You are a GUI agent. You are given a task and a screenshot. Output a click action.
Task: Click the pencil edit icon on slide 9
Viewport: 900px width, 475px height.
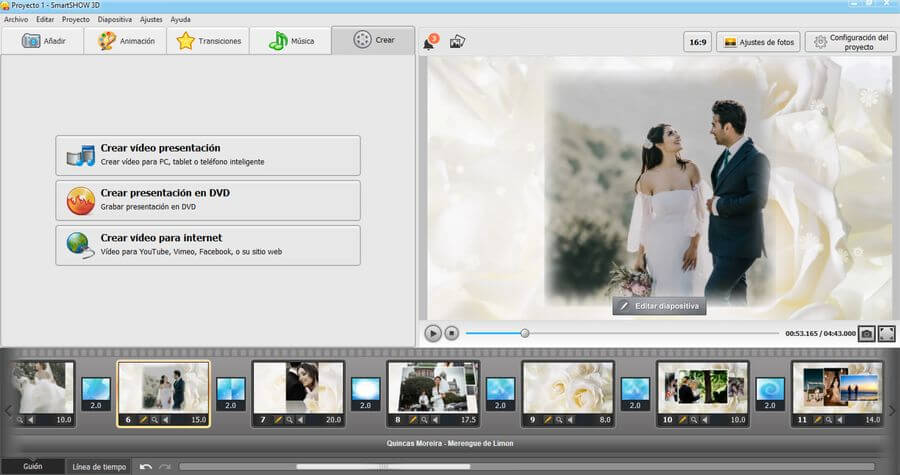548,420
